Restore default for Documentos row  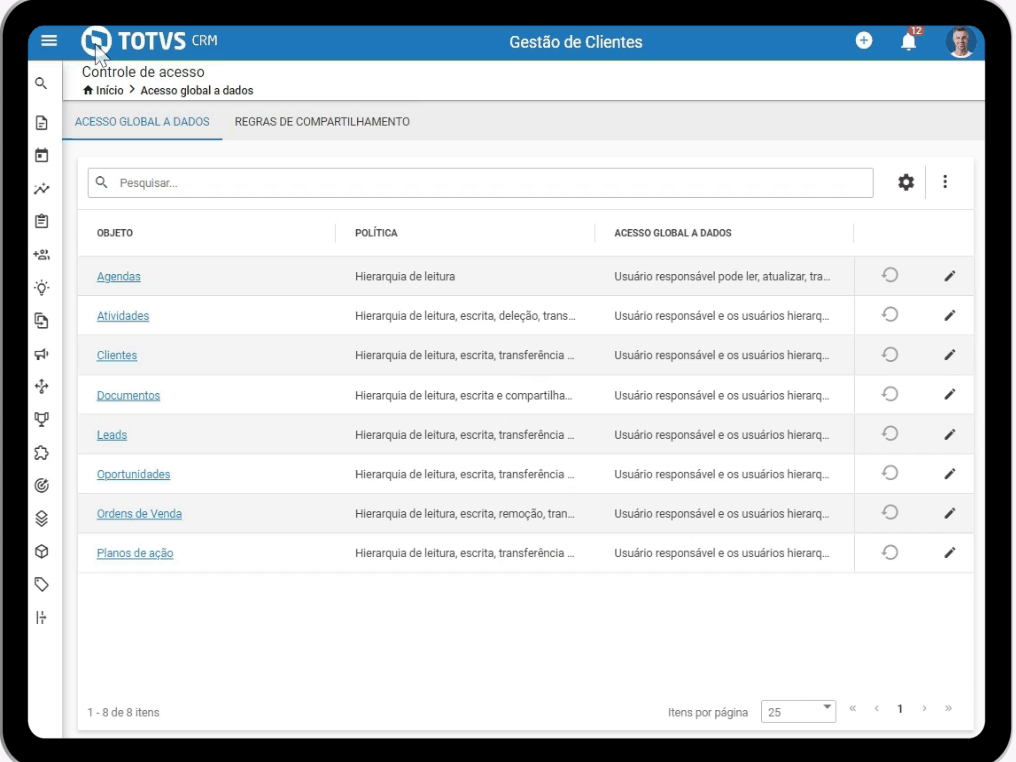click(x=890, y=394)
